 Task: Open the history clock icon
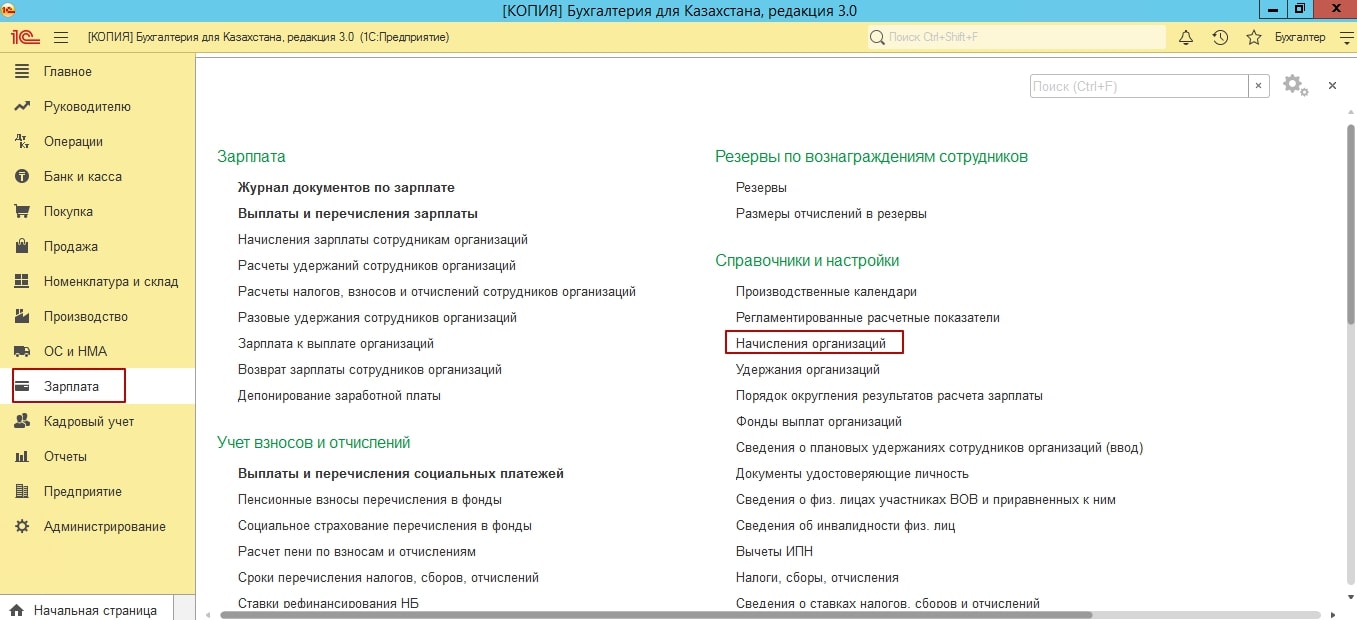pyautogui.click(x=1220, y=37)
